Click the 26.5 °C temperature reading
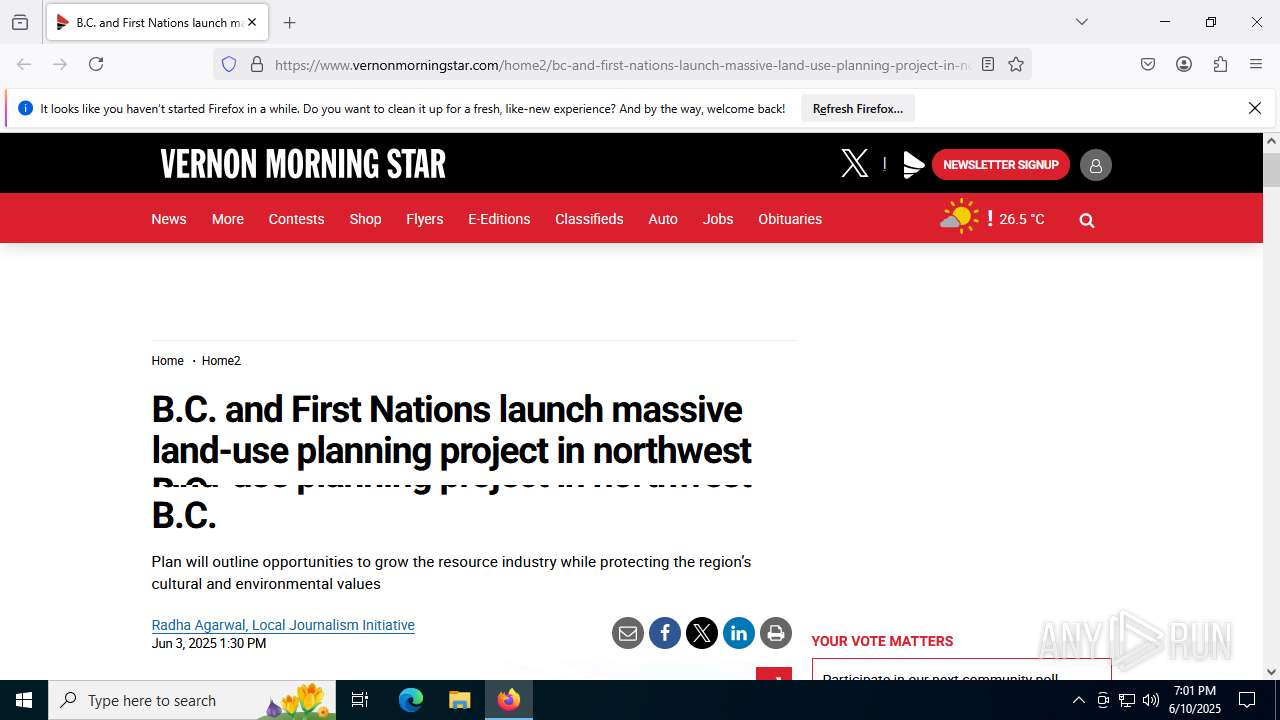This screenshot has height=720, width=1280. pyautogui.click(x=1022, y=219)
